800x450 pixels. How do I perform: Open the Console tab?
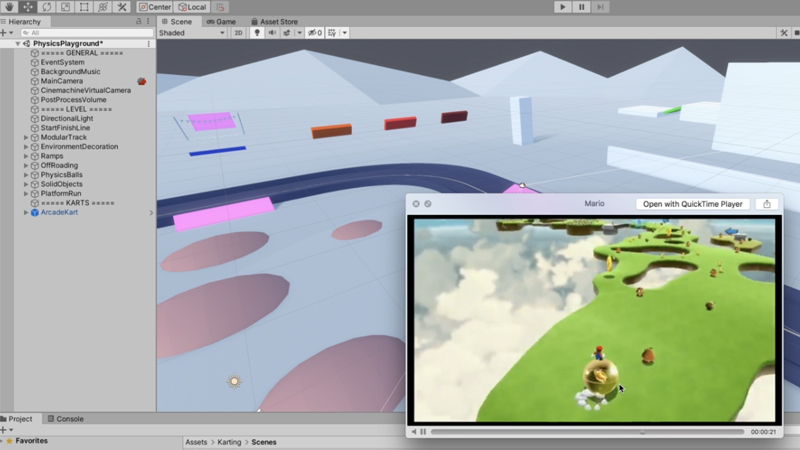tap(65, 419)
